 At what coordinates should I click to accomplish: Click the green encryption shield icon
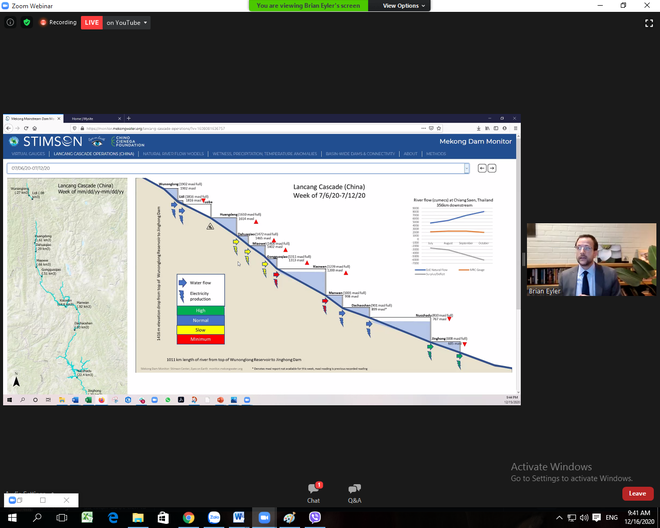tap(27, 22)
